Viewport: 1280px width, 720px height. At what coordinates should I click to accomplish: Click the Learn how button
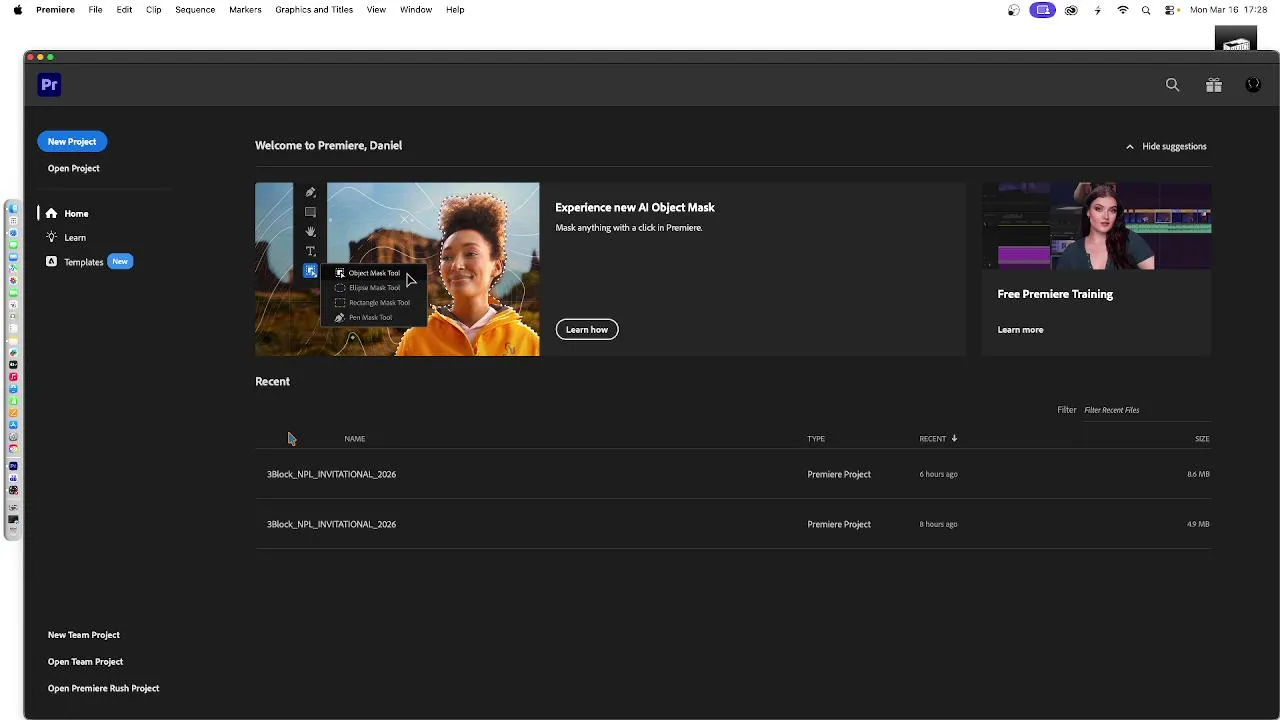tap(587, 329)
